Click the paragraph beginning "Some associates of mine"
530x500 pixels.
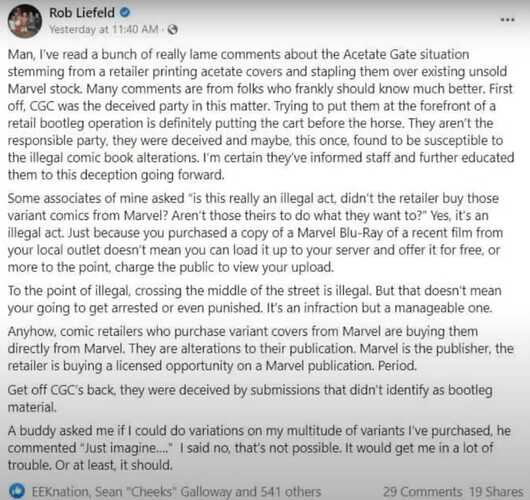tap(255, 233)
